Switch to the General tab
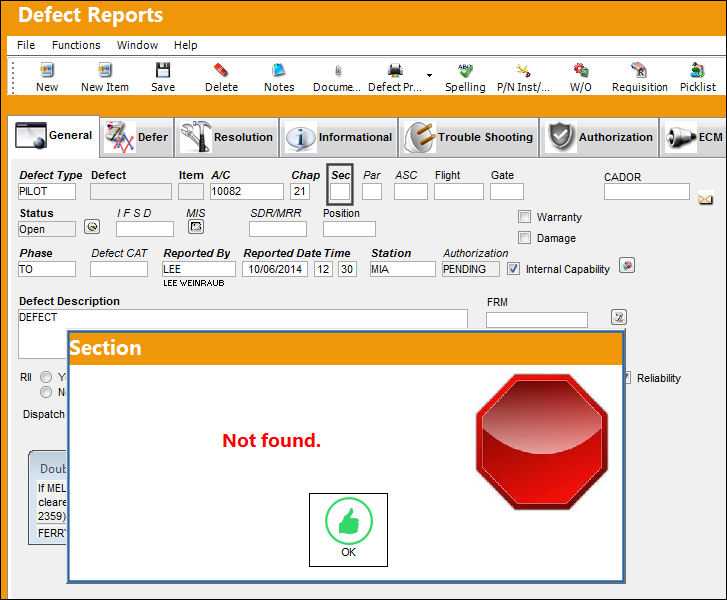 [54, 135]
